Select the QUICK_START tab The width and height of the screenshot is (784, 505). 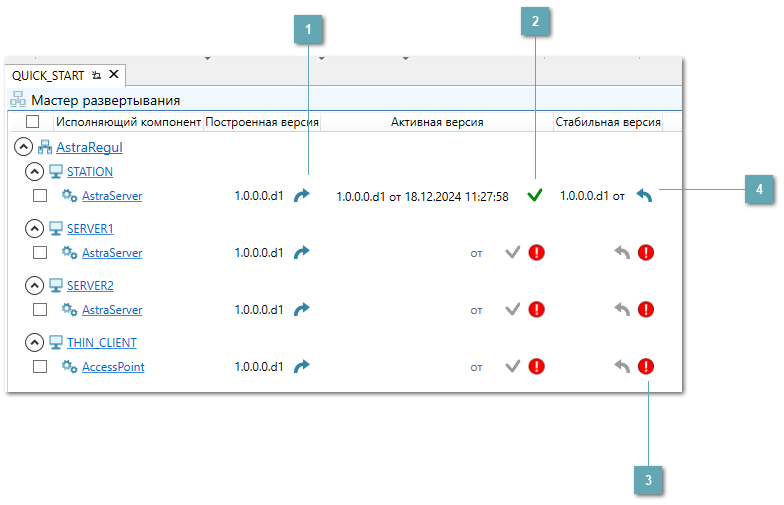pyautogui.click(x=48, y=75)
